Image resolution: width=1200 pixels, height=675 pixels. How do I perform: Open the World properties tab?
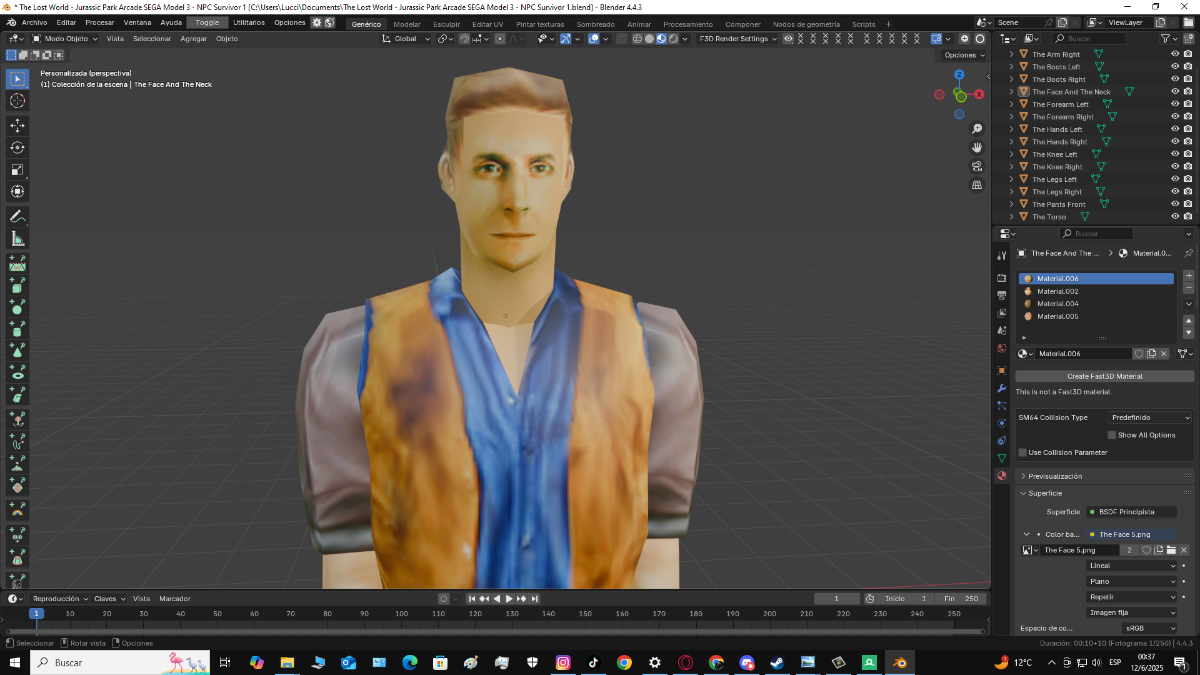[x=1001, y=349]
